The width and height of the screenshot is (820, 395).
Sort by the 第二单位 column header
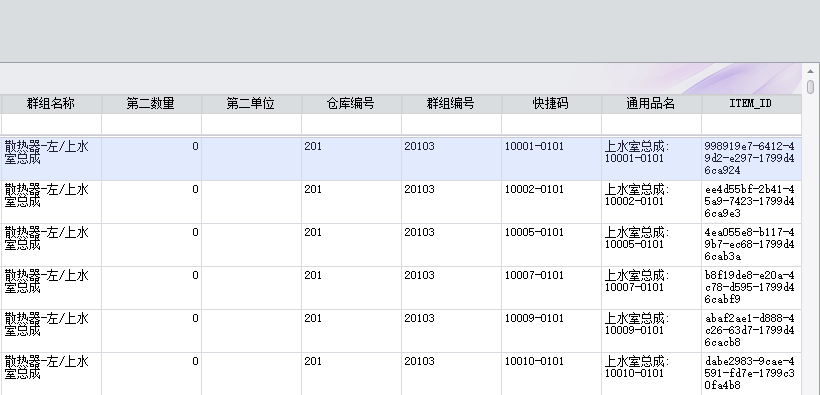251,104
